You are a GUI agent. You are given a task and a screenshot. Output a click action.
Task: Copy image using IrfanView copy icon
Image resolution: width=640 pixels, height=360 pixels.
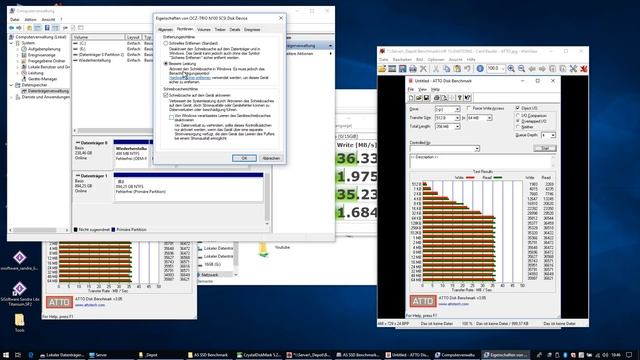coord(447,69)
